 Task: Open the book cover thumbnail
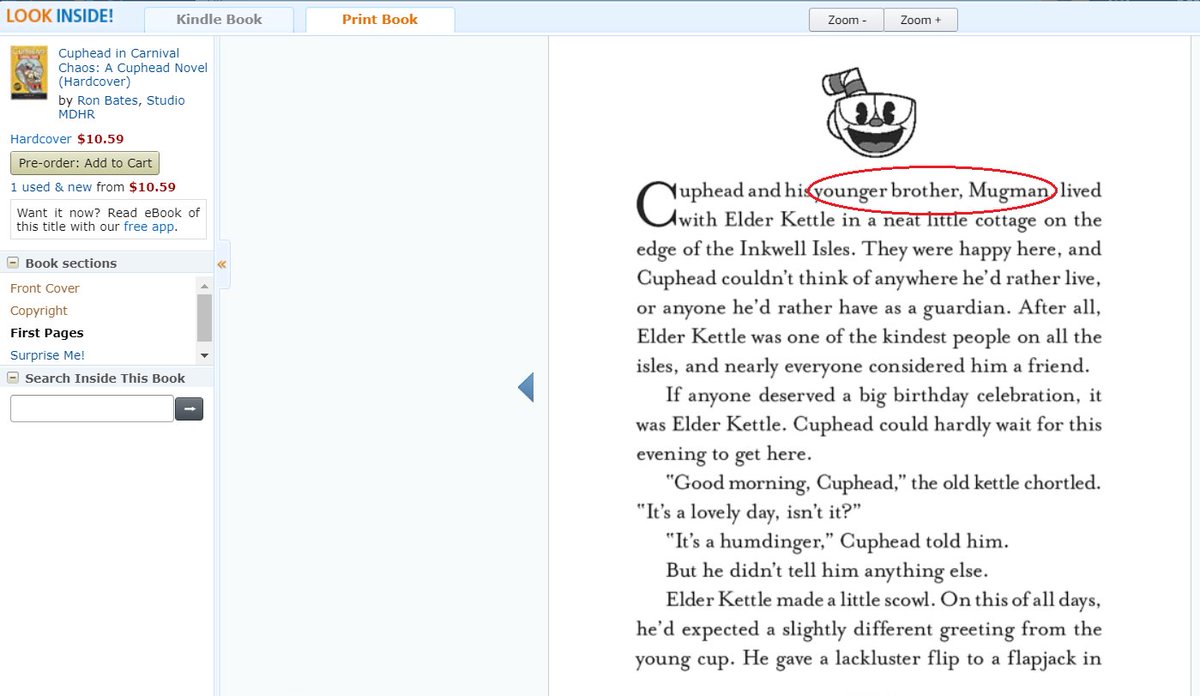pyautogui.click(x=29, y=73)
